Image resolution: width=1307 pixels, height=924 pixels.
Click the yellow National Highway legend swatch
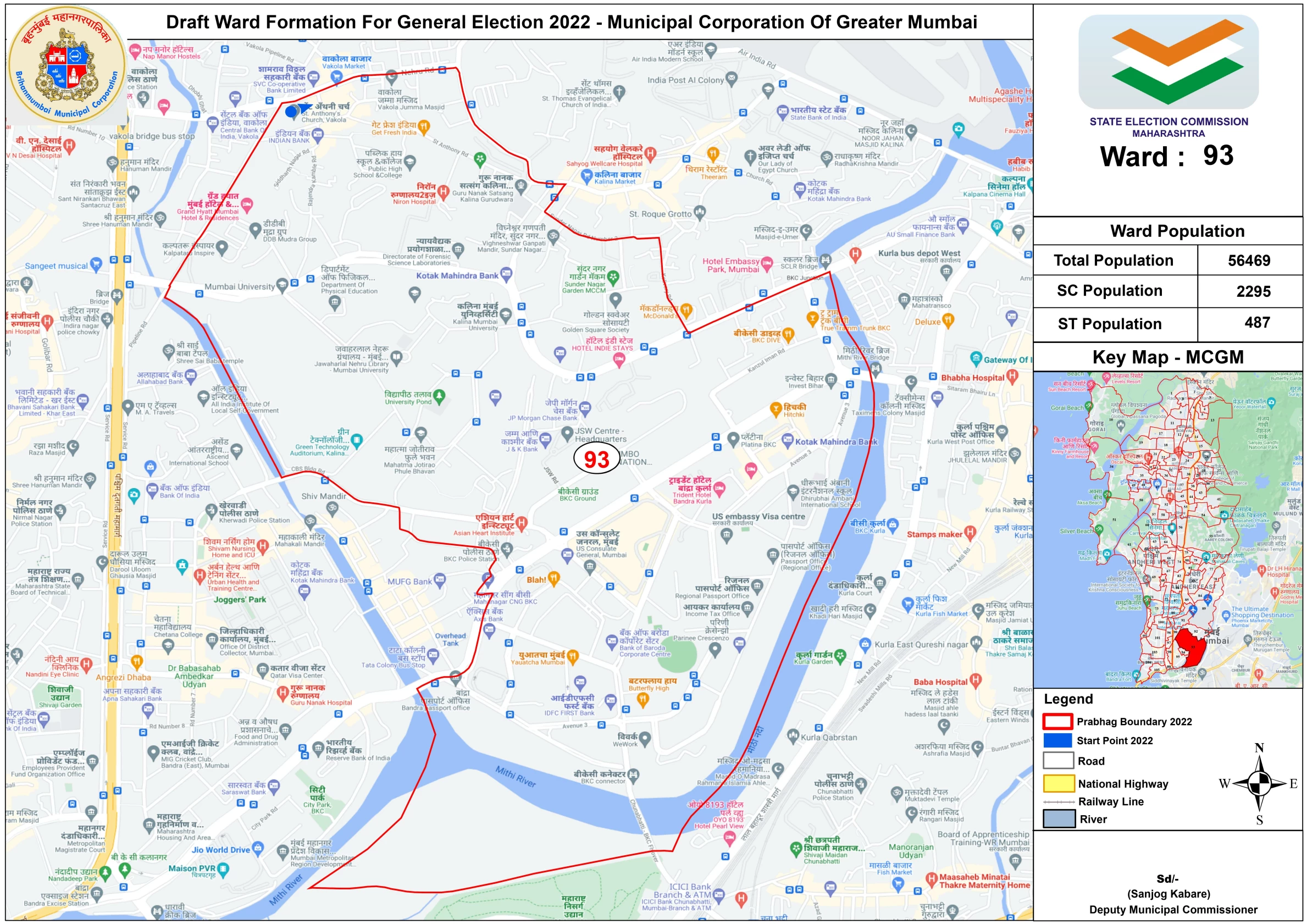[x=1057, y=783]
